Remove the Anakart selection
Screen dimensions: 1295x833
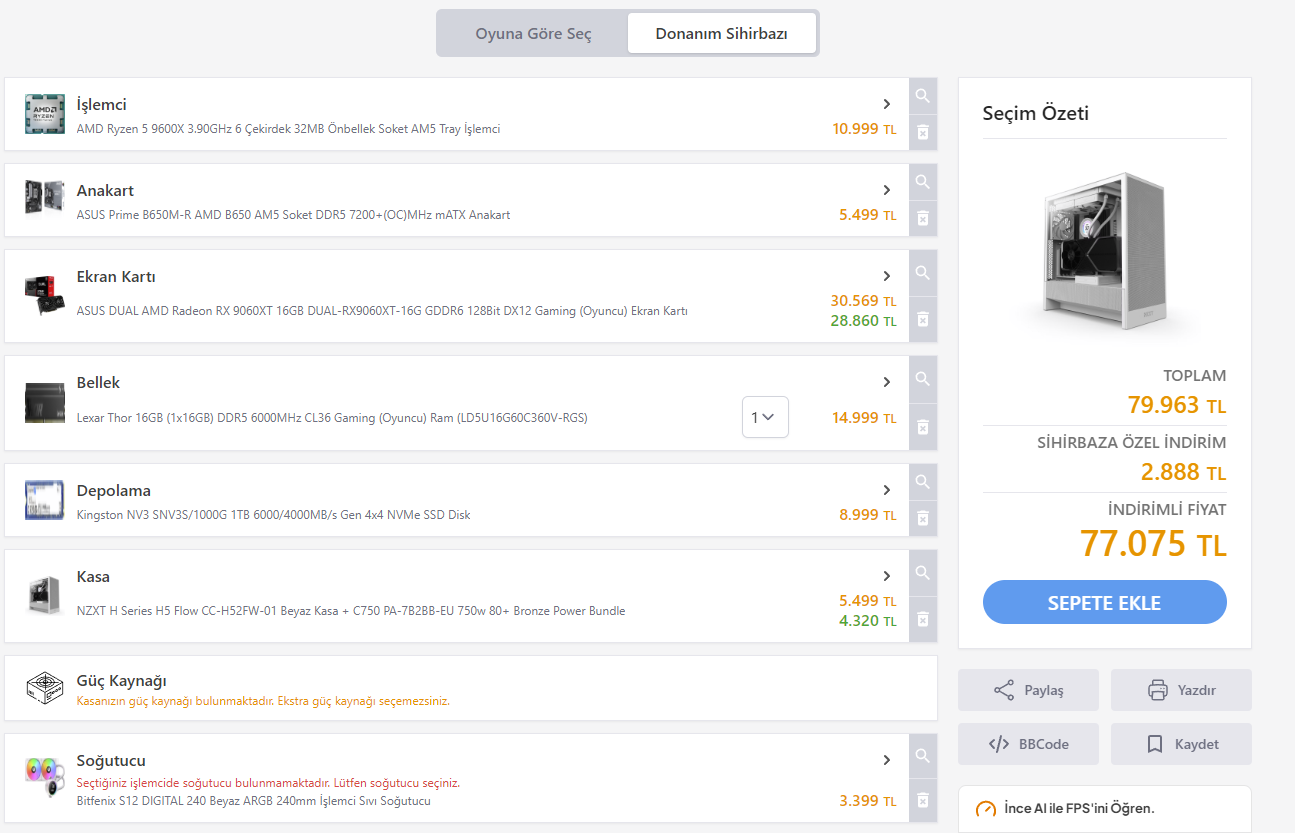923,218
